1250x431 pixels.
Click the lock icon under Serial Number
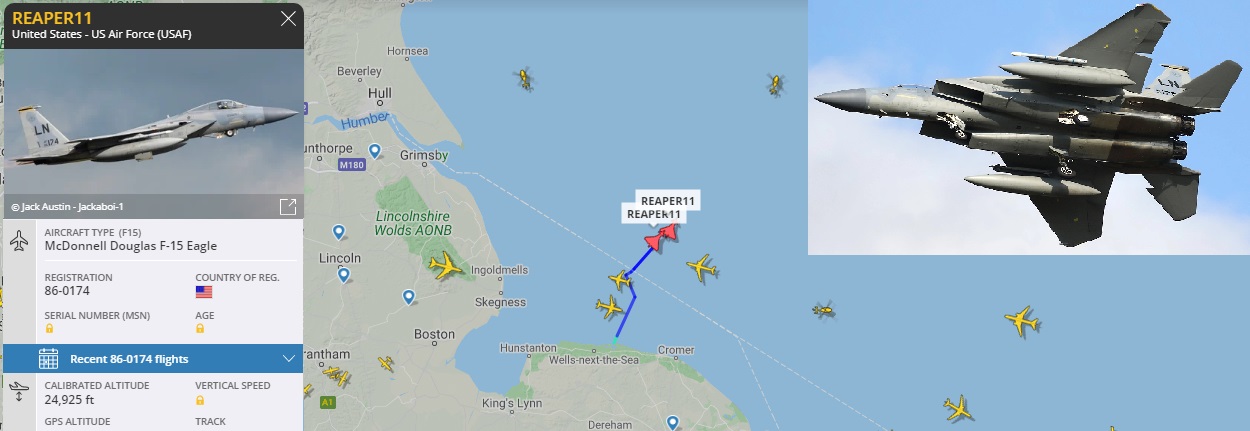[x=49, y=328]
